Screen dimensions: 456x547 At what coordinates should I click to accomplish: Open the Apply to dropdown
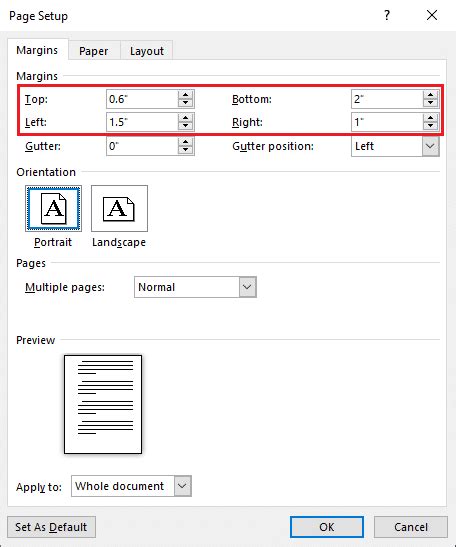coord(182,486)
